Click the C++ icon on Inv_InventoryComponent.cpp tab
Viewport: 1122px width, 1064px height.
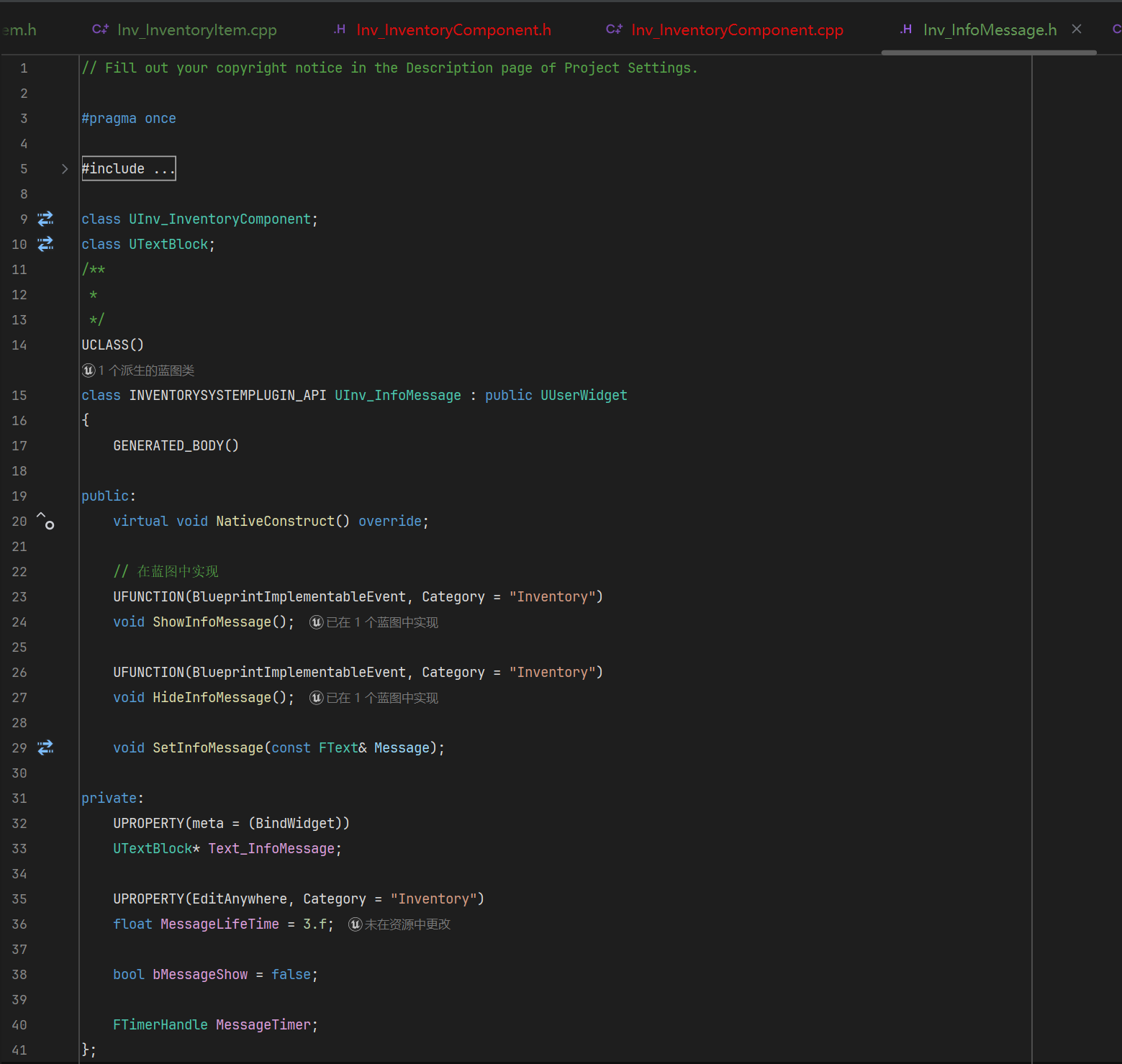(x=615, y=29)
